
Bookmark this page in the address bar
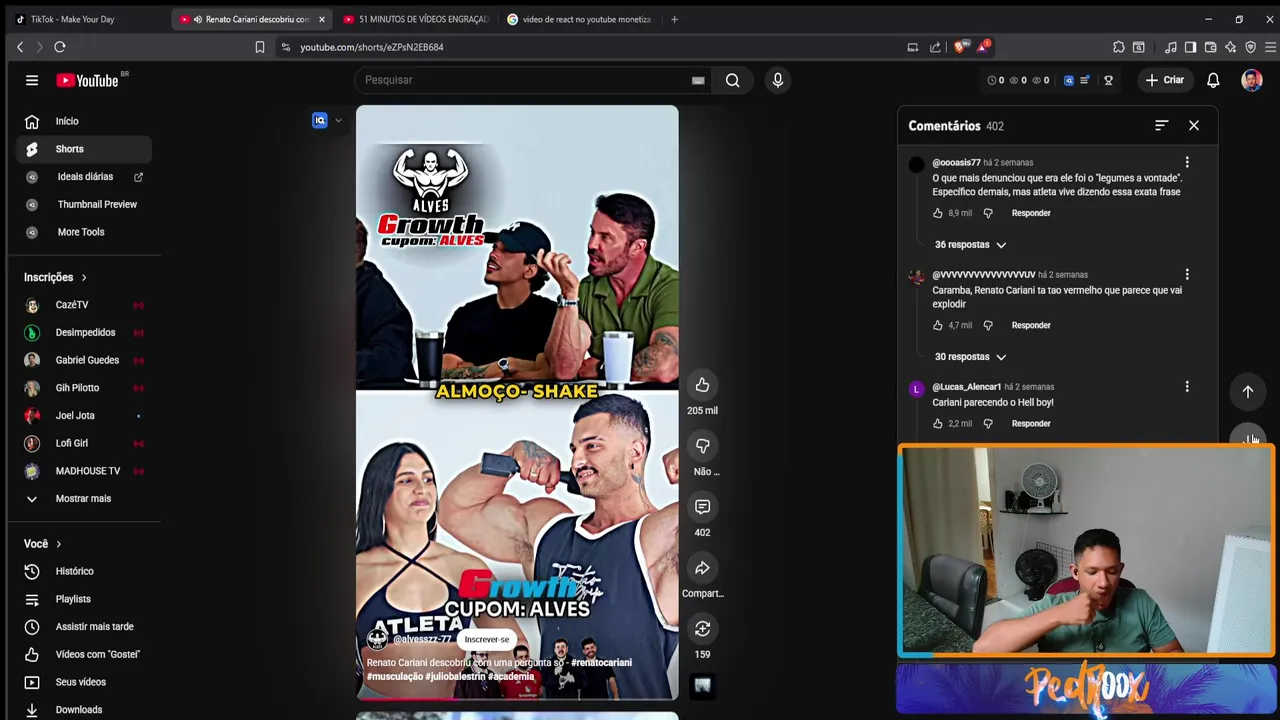[260, 47]
